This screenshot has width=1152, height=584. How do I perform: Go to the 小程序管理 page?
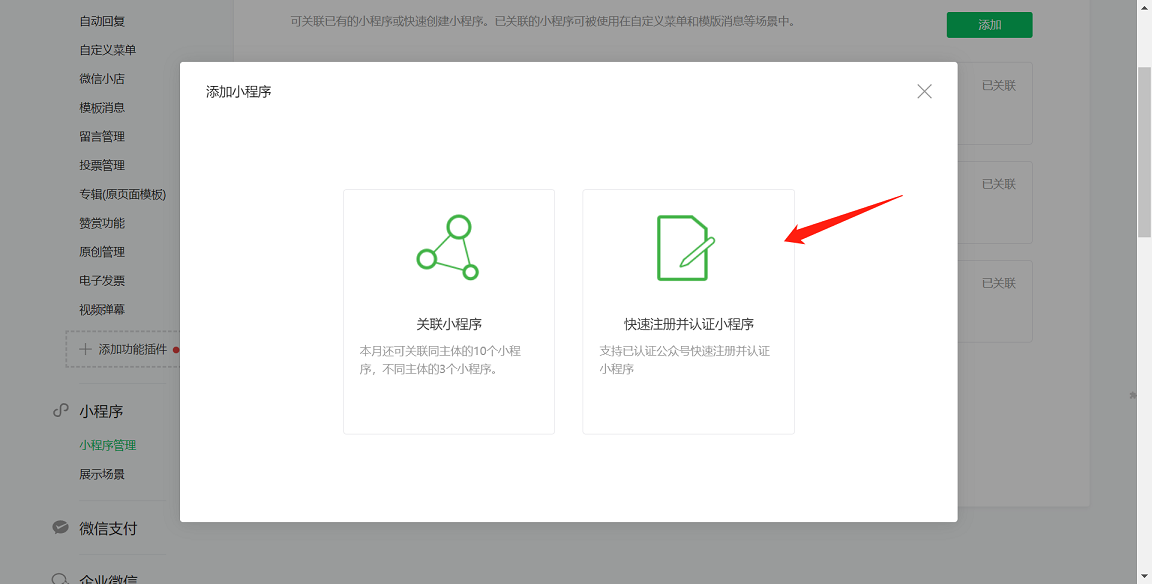[108, 446]
